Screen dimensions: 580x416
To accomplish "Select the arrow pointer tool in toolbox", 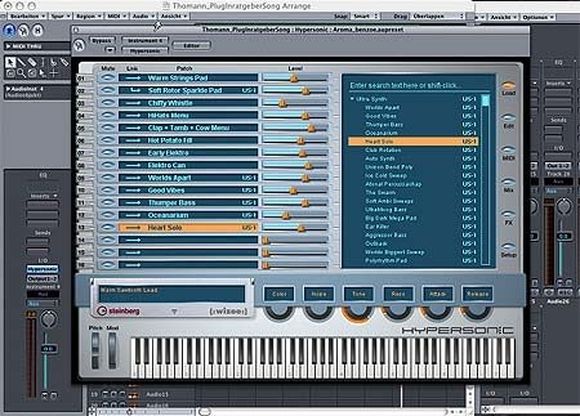I will (x=10, y=62).
